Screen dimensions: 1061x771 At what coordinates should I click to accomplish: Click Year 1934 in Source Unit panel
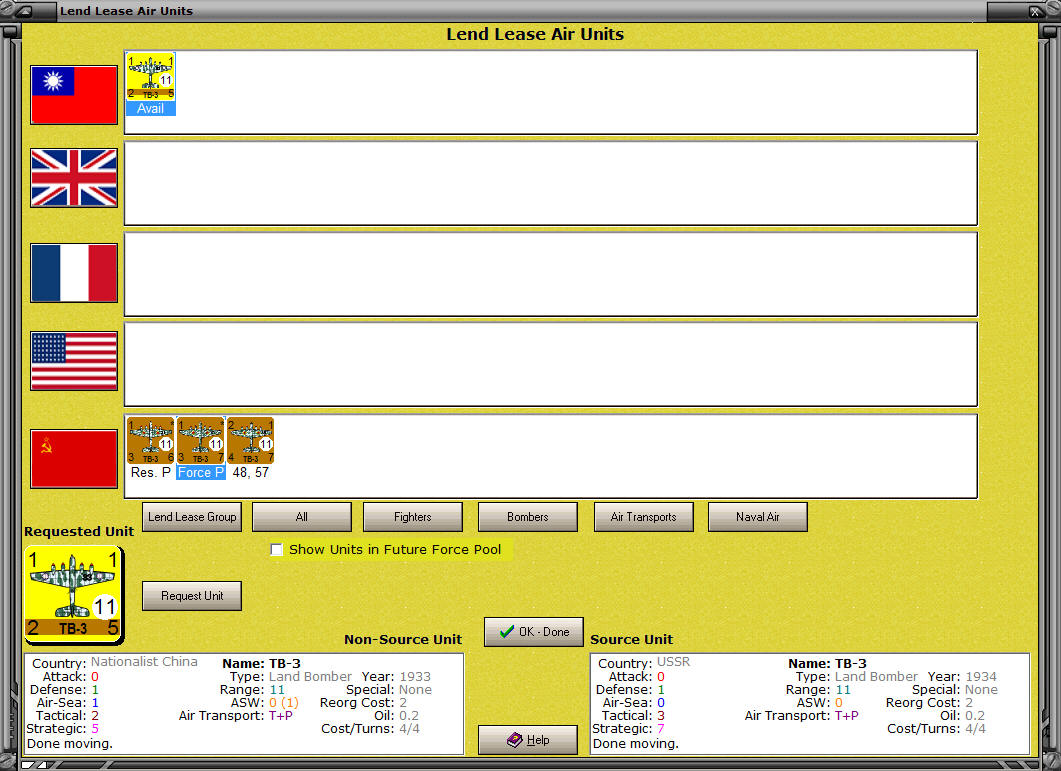coord(981,676)
